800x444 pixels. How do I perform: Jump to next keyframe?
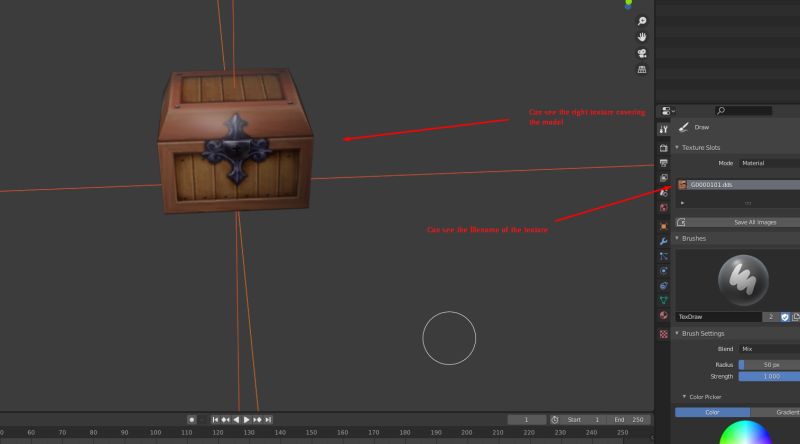coord(257,420)
